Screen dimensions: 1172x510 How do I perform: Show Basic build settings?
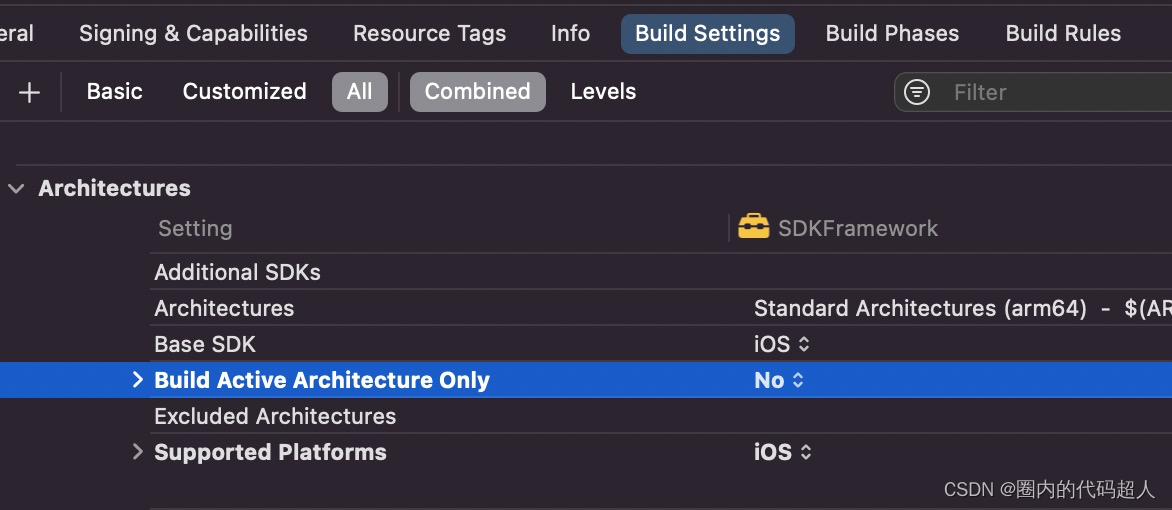tap(114, 91)
